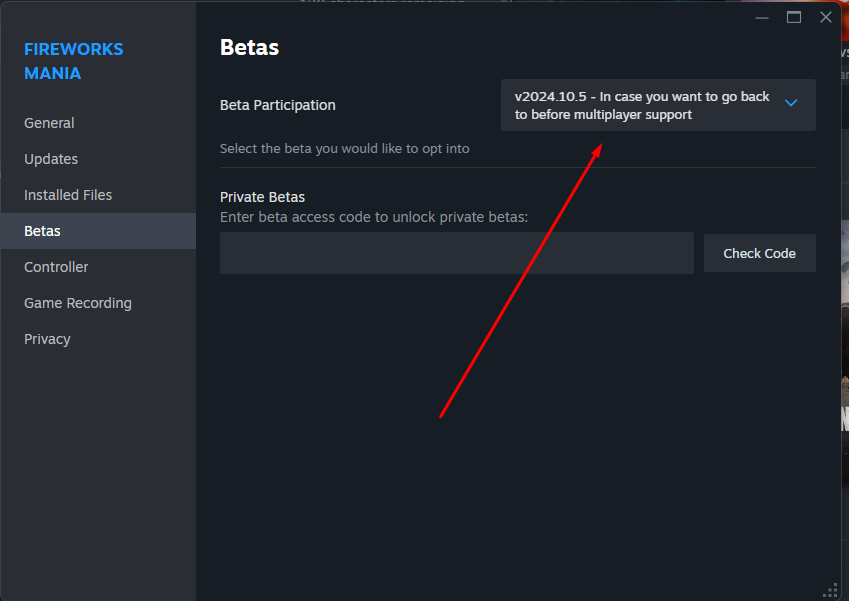Open the Installed Files section
Screen dimensions: 849x601
point(68,194)
